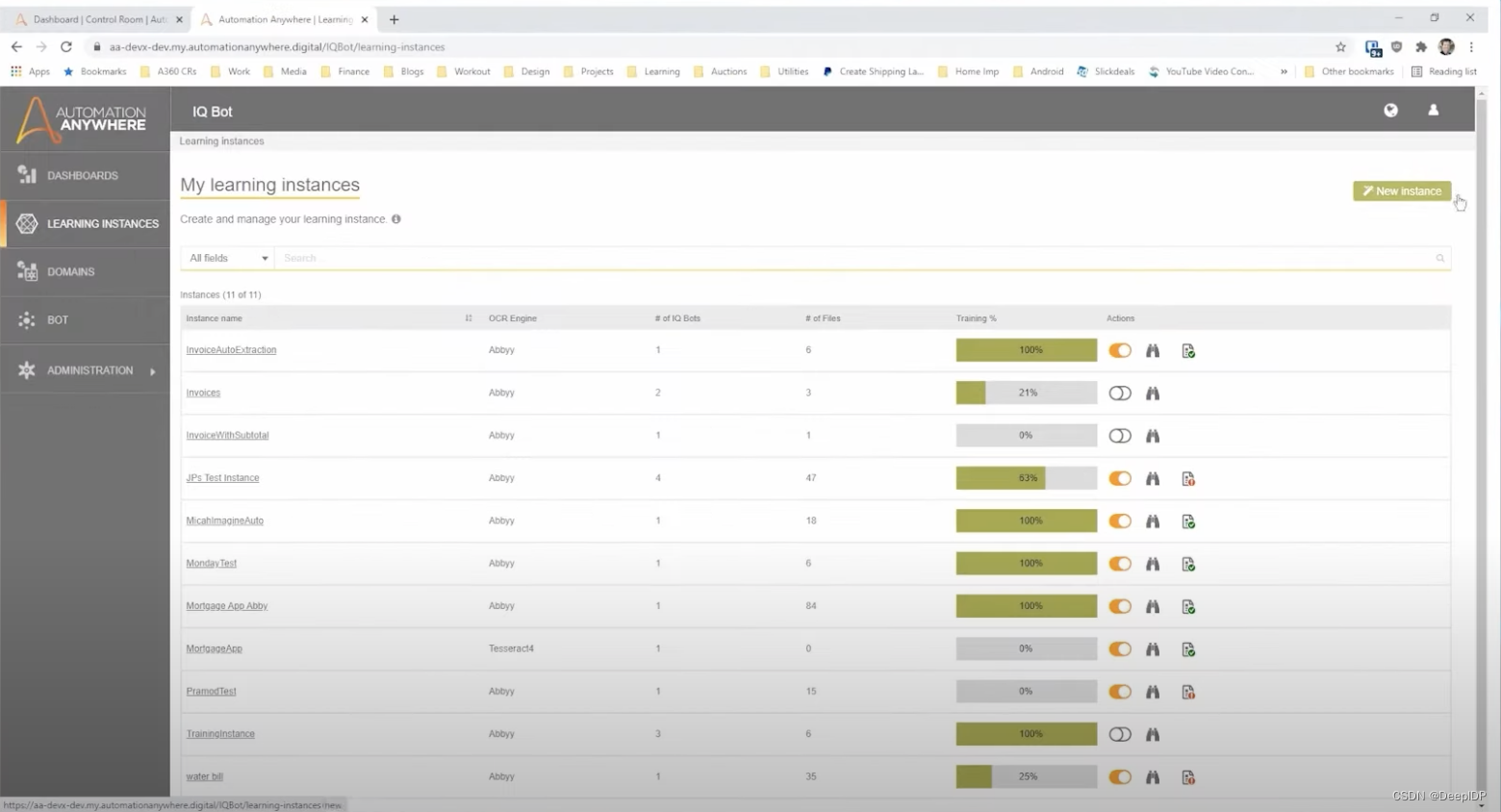Screen dimensions: 1501x812
Task: Open the user profile icon in header
Action: [x=1433, y=111]
